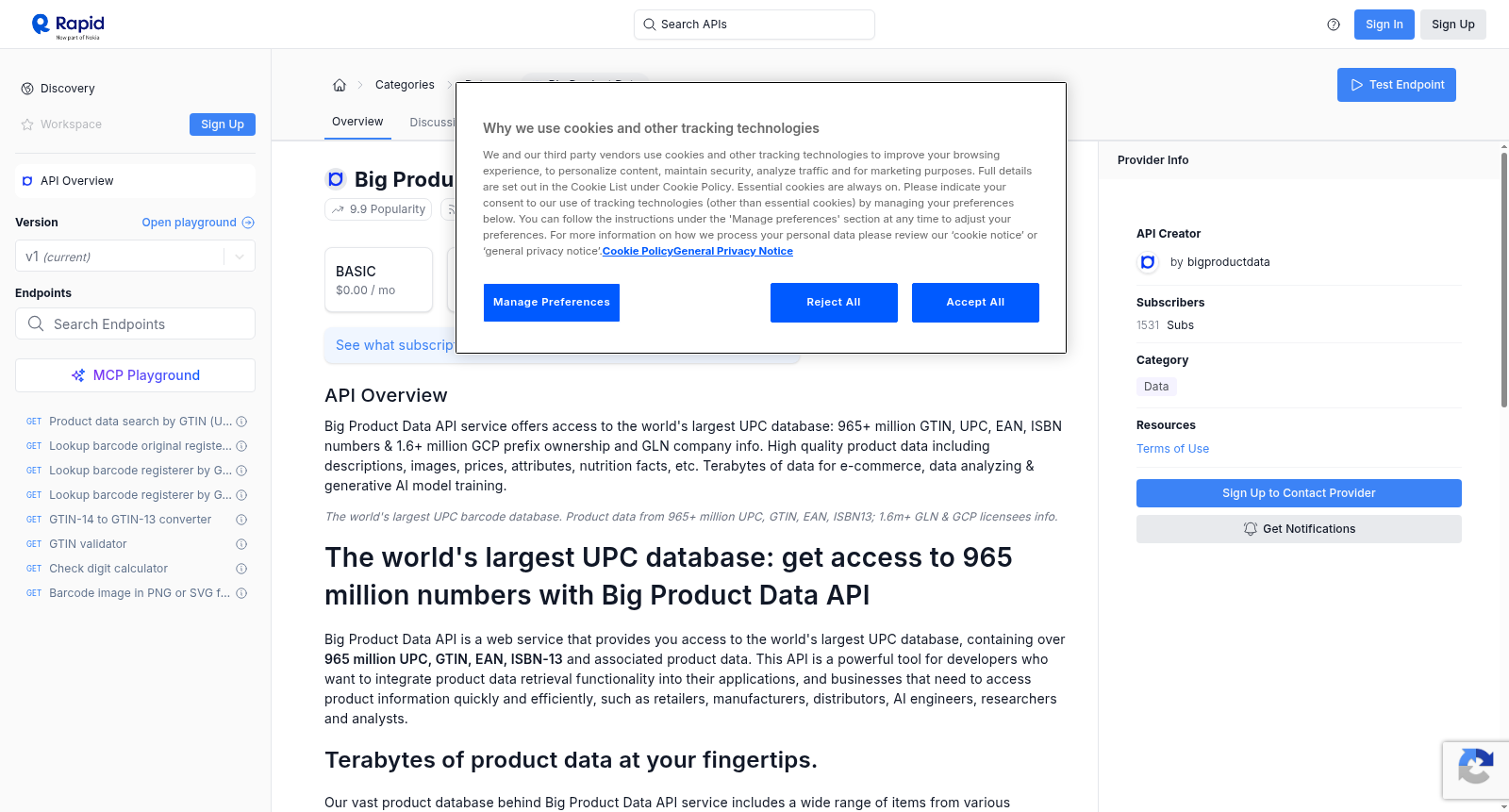Screen dimensions: 1509x812
Task: Click Reject All cookies
Action: click(x=834, y=303)
